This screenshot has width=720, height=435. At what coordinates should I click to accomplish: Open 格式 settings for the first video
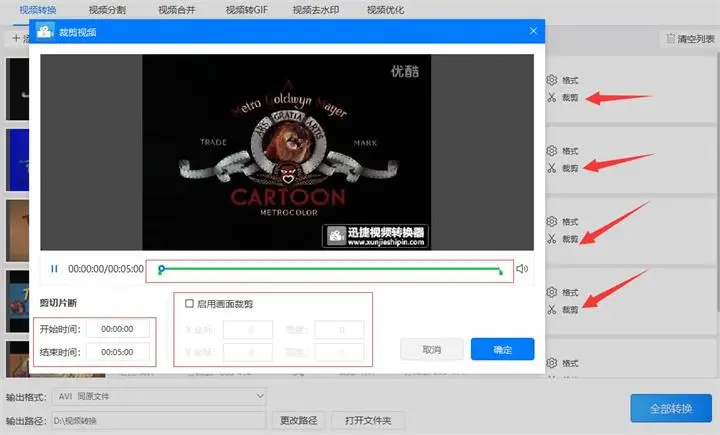coord(563,80)
